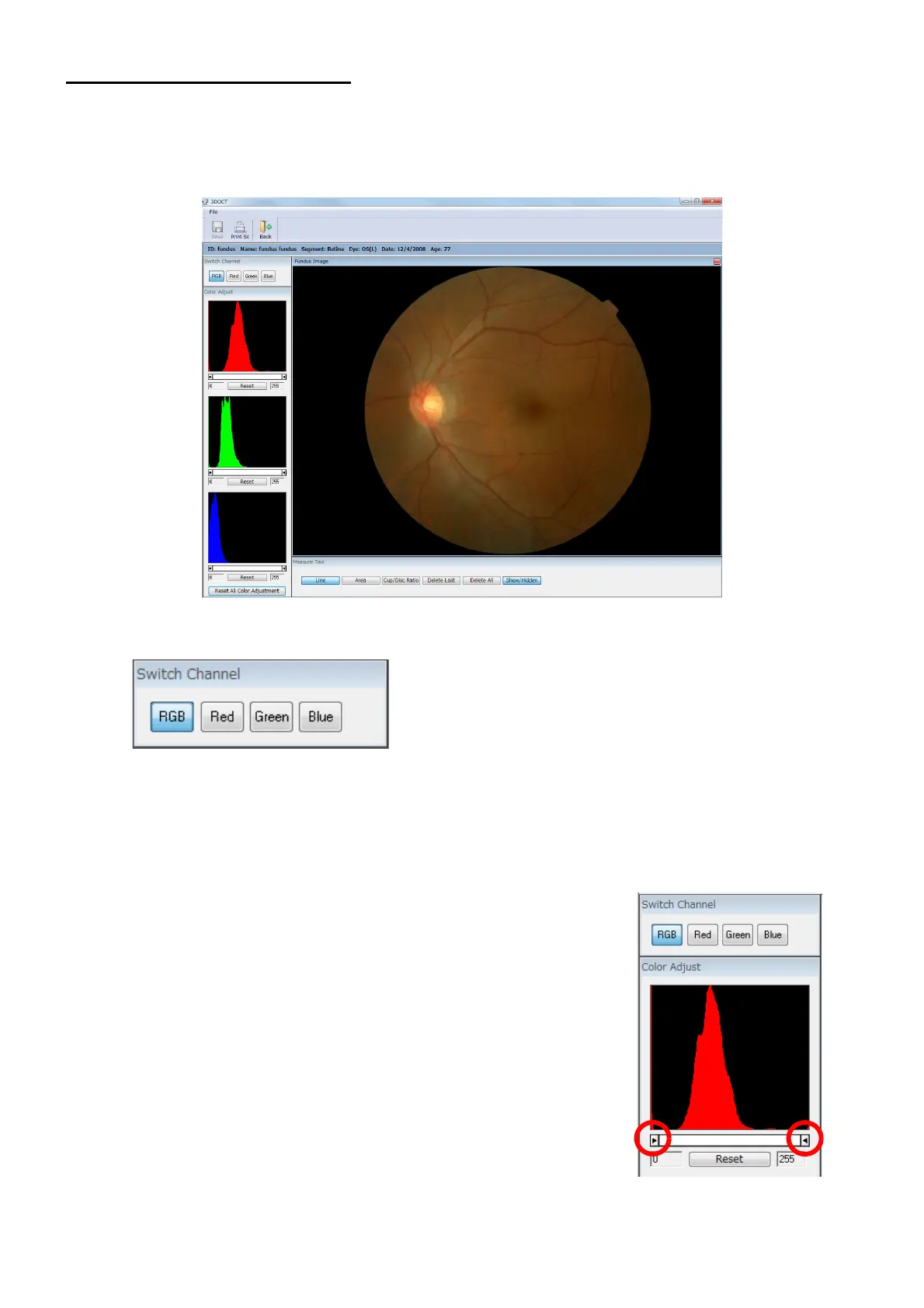This screenshot has width=924, height=1308.
Task: Reset the red channel in the 3DOCT window
Action: (247, 386)
